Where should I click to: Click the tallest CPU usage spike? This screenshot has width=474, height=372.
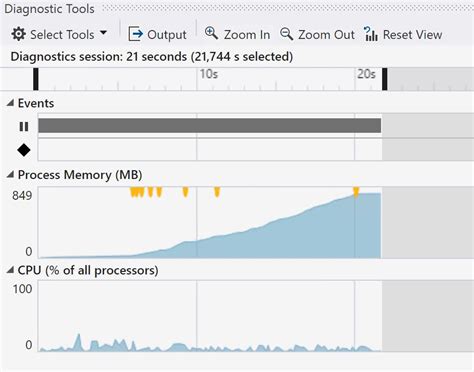pyautogui.click(x=78, y=342)
